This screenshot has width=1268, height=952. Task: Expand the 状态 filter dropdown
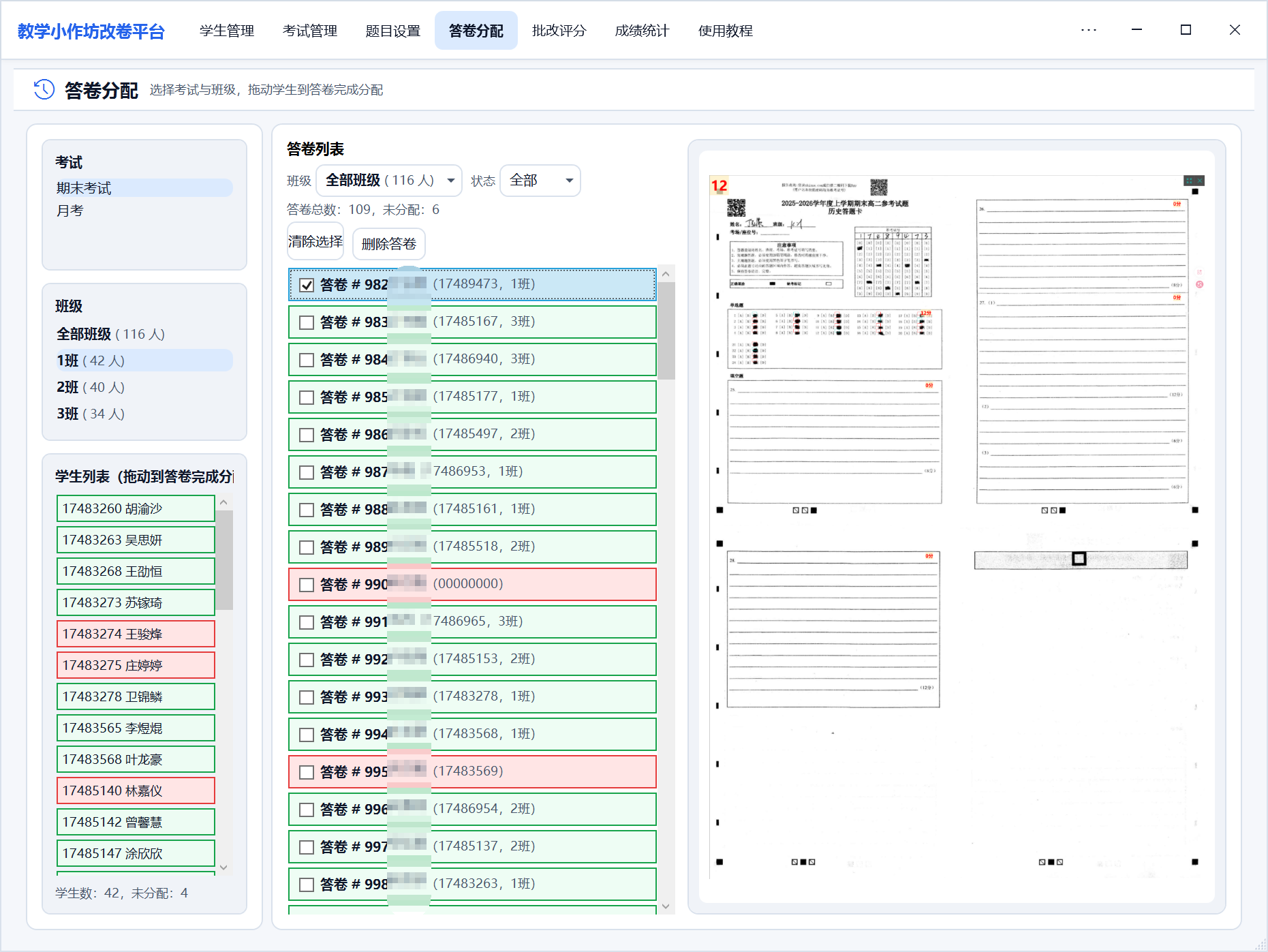[540, 181]
